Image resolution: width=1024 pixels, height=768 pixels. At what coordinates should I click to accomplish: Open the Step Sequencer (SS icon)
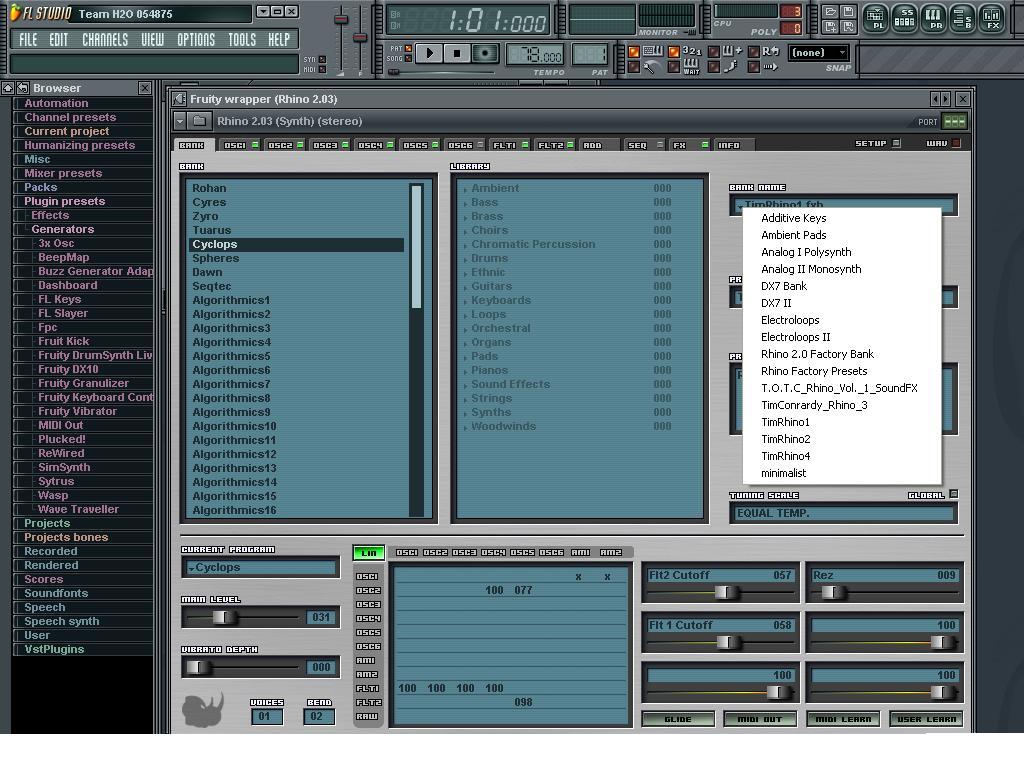point(904,17)
